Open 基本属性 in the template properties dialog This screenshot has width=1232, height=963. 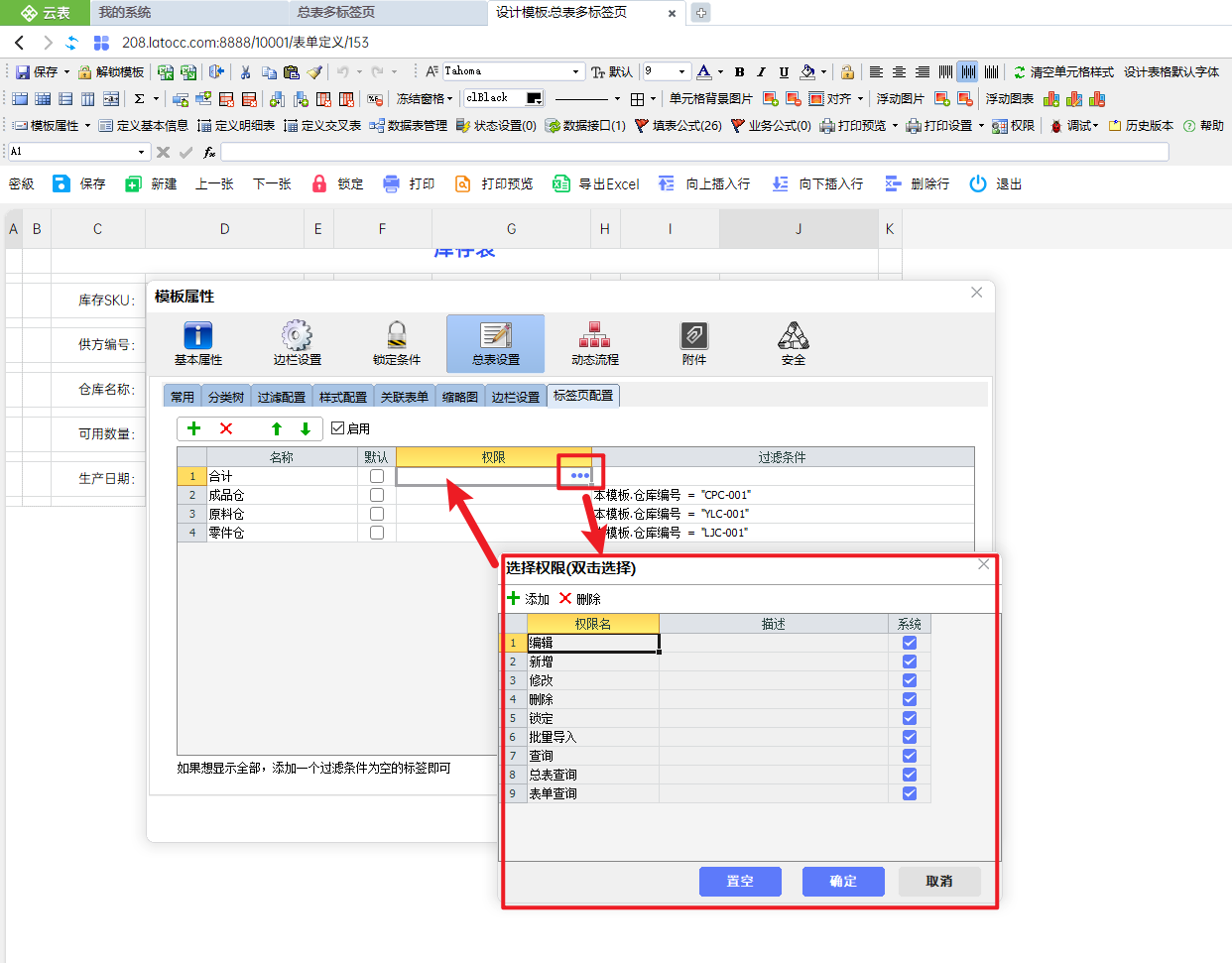(198, 343)
